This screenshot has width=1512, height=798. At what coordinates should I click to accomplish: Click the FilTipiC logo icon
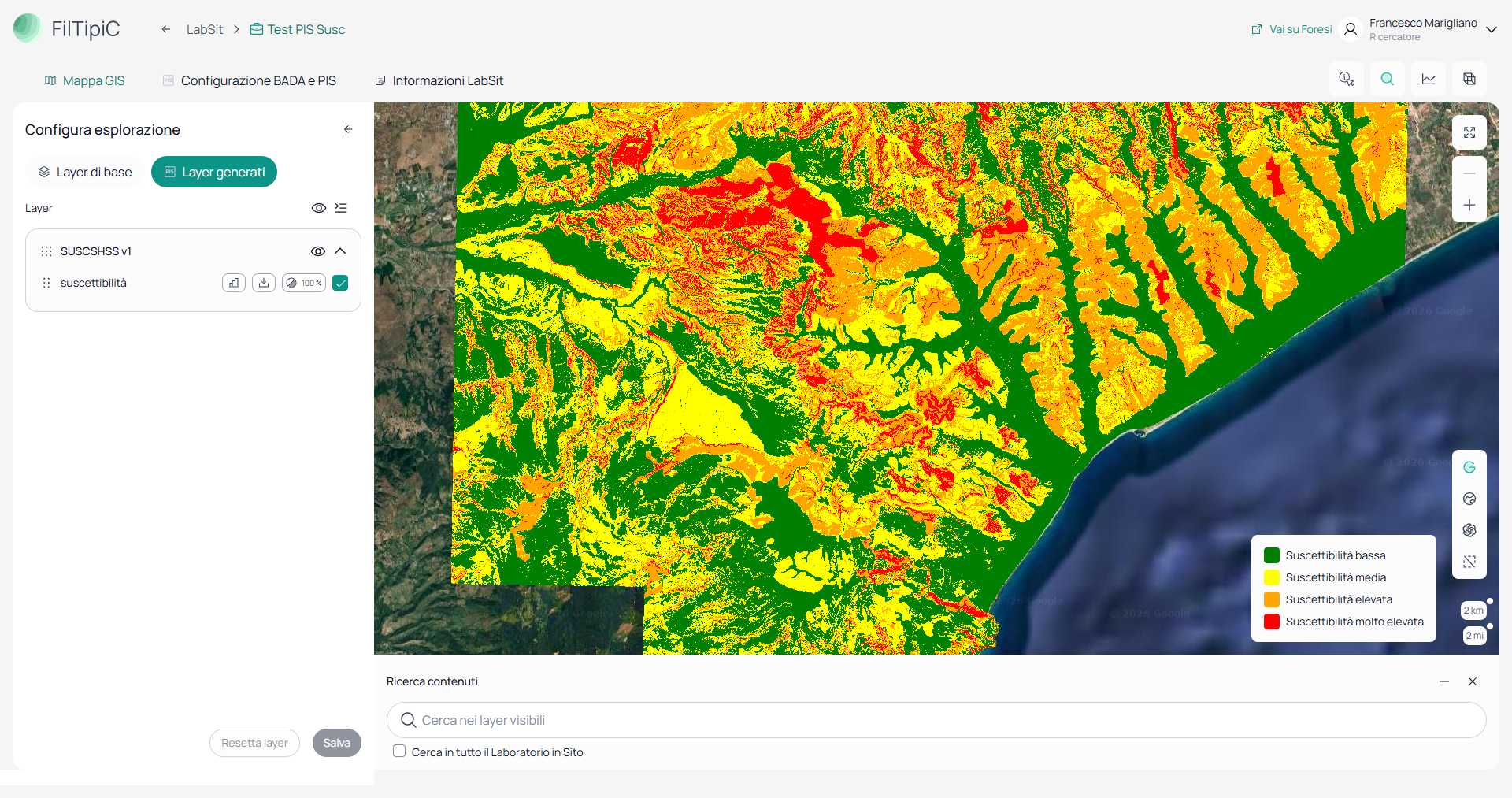(28, 28)
